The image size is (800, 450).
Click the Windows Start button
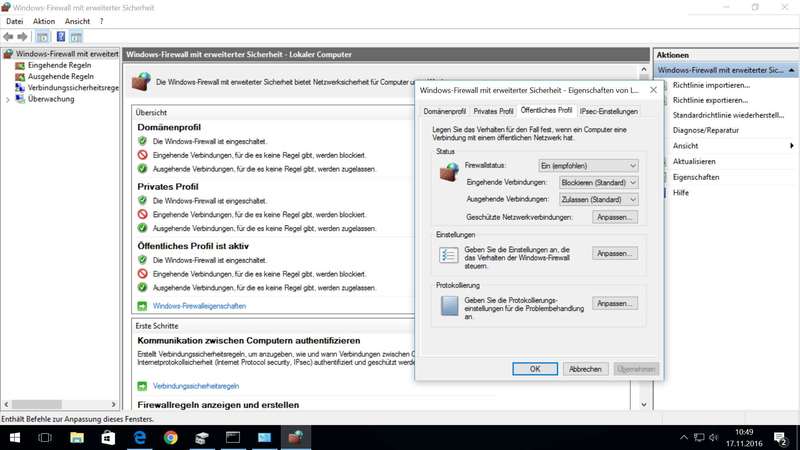[x=15, y=438]
